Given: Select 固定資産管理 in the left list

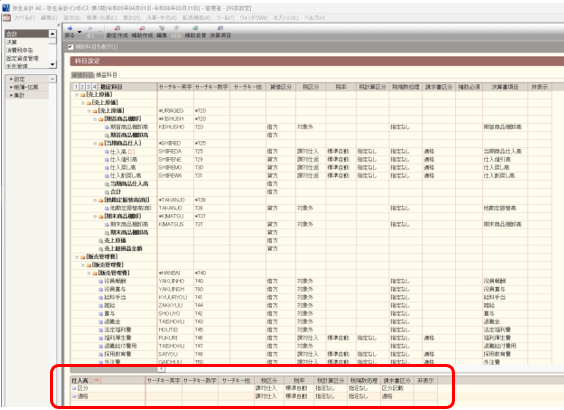Looking at the screenshot, I should (27, 58).
